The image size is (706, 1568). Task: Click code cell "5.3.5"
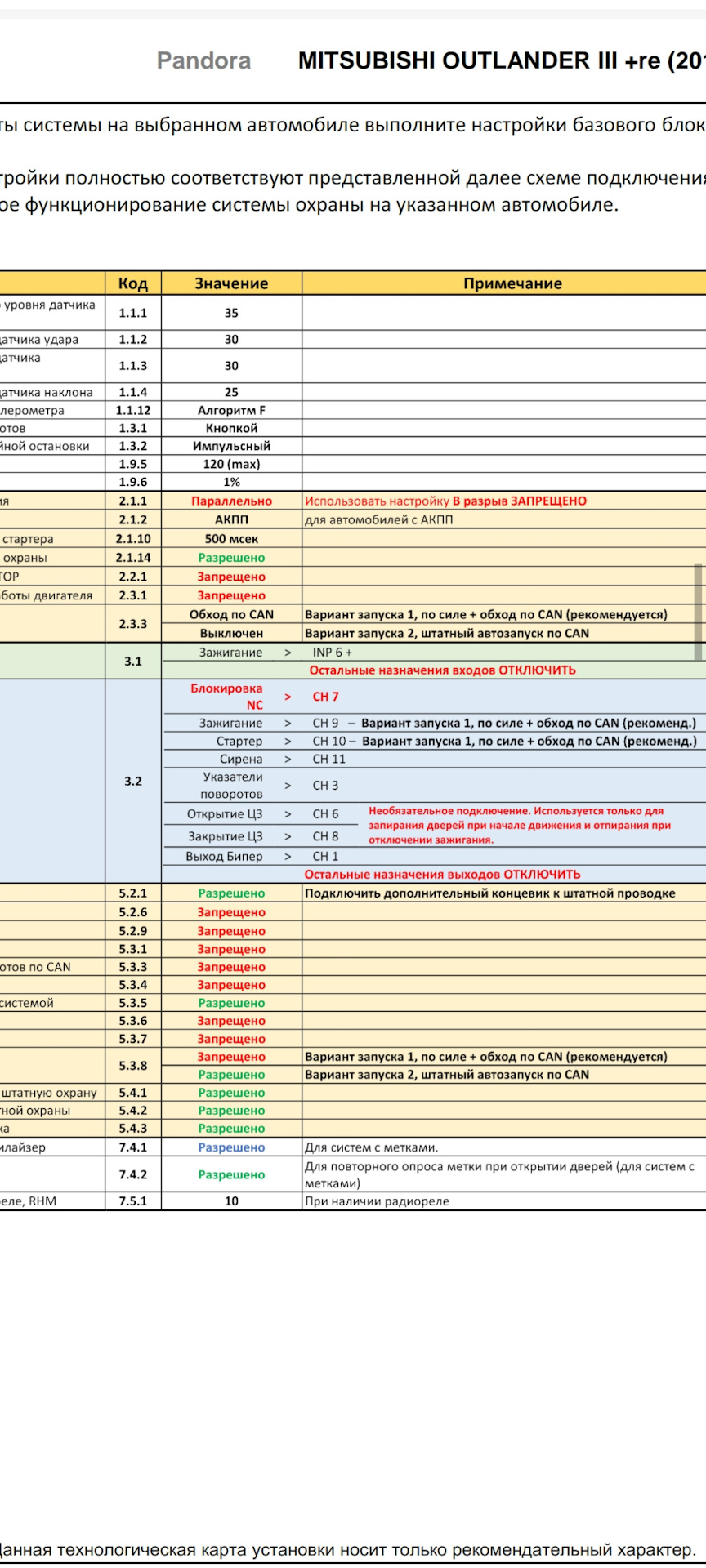tap(133, 1003)
